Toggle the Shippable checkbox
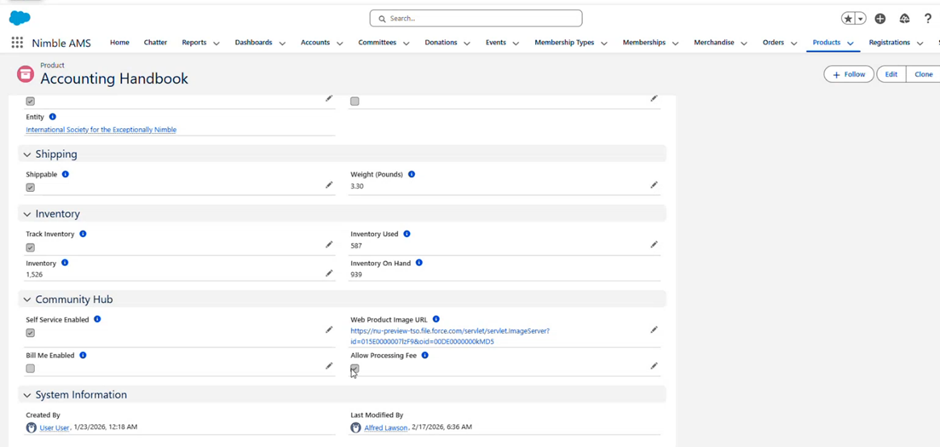 point(31,188)
